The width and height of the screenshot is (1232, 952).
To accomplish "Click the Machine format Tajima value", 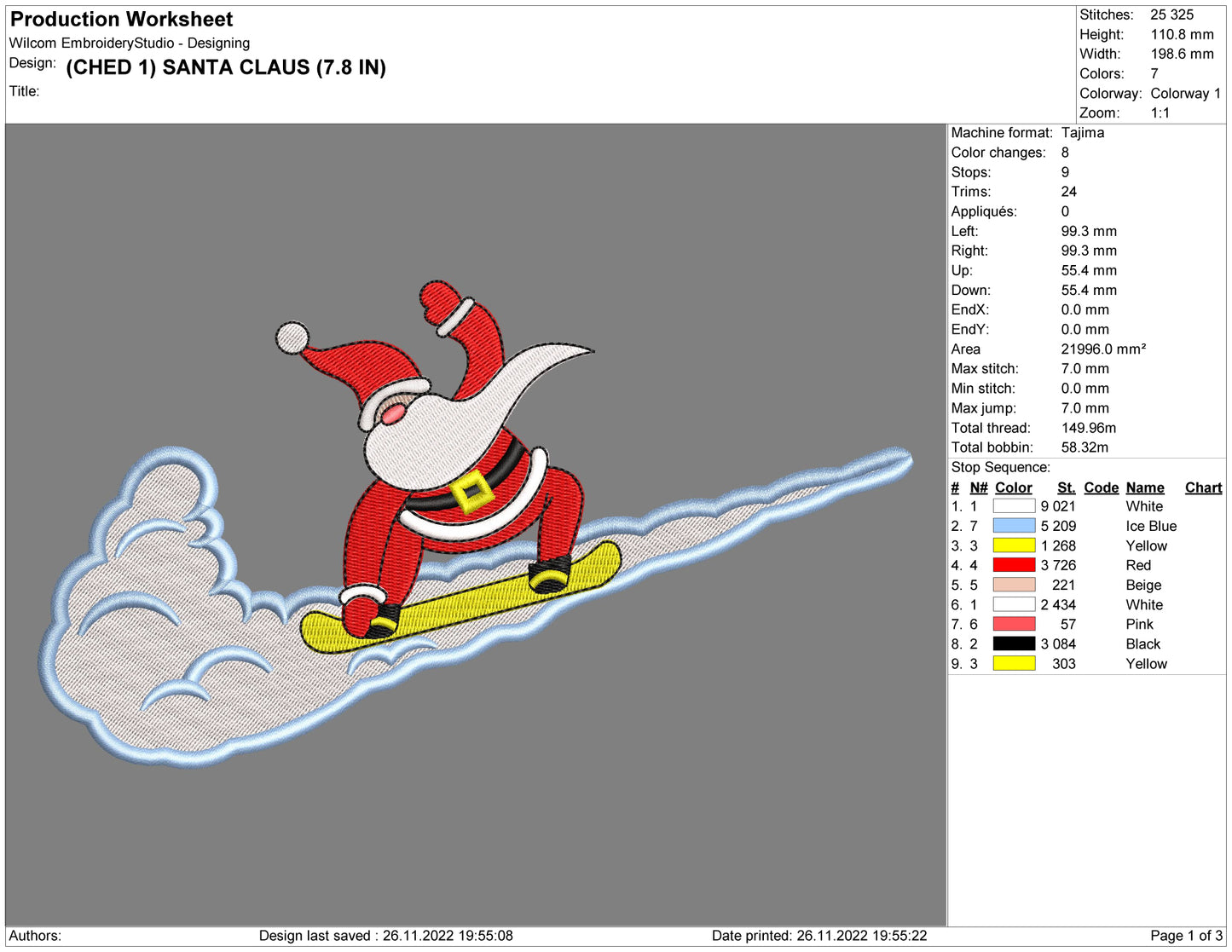I will click(1083, 133).
